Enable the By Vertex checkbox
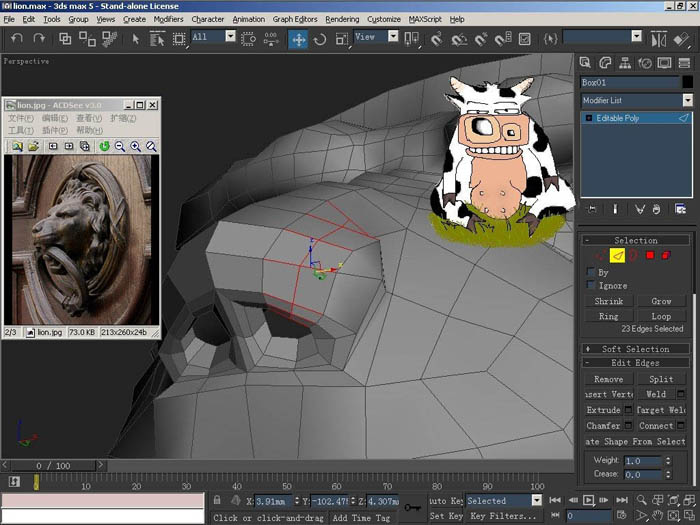The width and height of the screenshot is (700, 525). point(591,272)
